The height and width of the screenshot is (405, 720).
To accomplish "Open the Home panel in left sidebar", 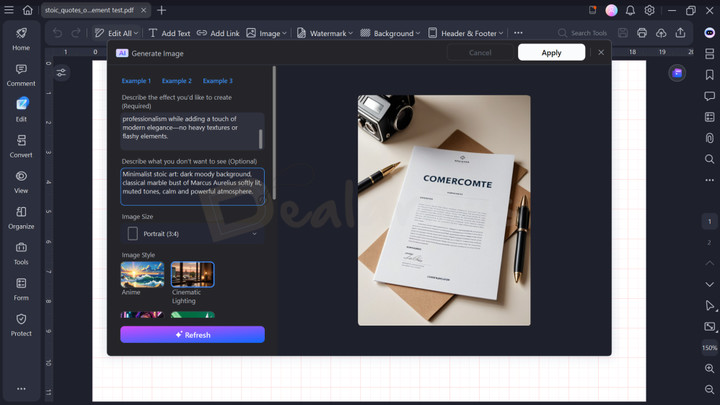I will pyautogui.click(x=21, y=39).
